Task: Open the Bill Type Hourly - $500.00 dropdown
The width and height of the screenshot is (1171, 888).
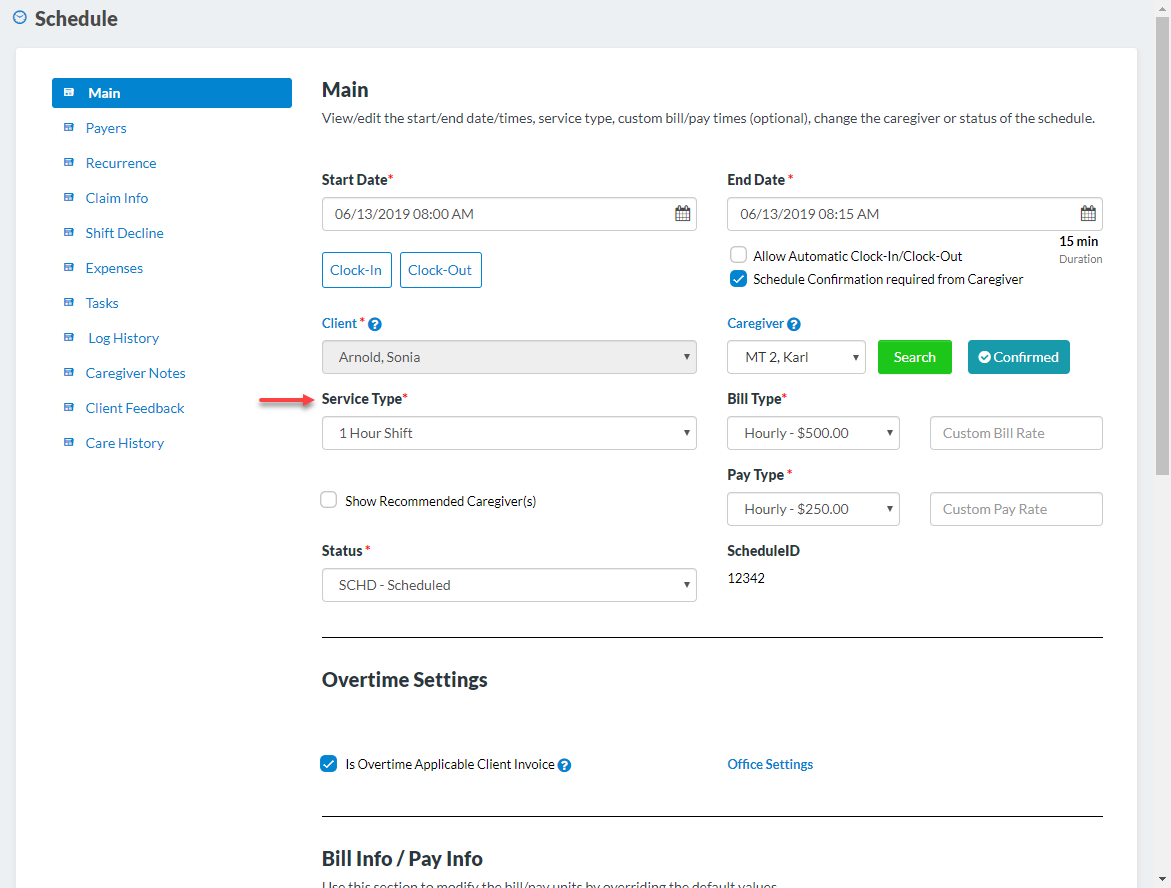Action: tap(813, 433)
